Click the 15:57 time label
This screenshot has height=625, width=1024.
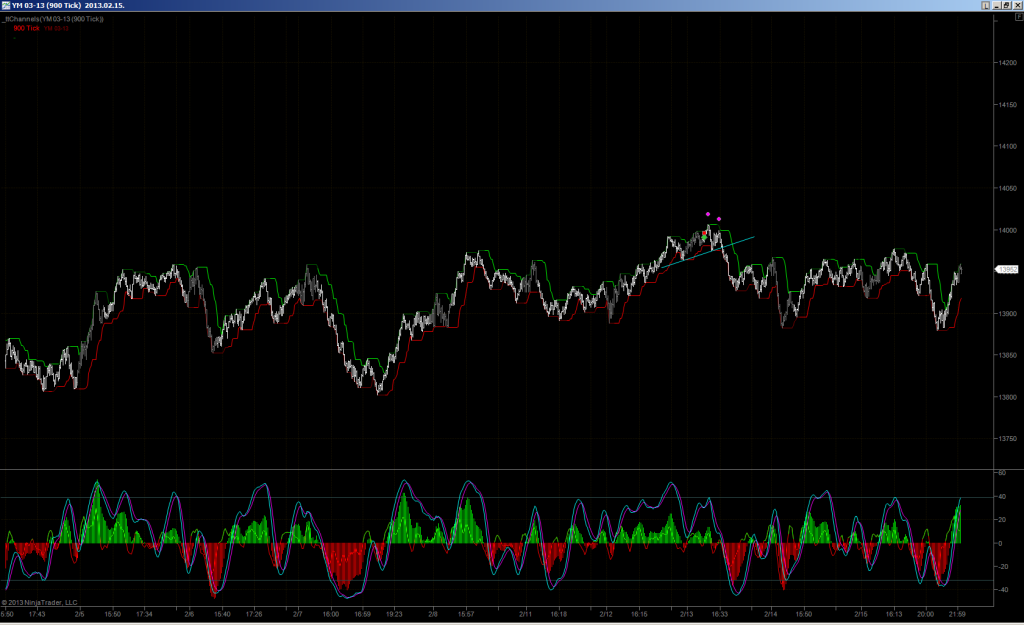click(x=466, y=614)
